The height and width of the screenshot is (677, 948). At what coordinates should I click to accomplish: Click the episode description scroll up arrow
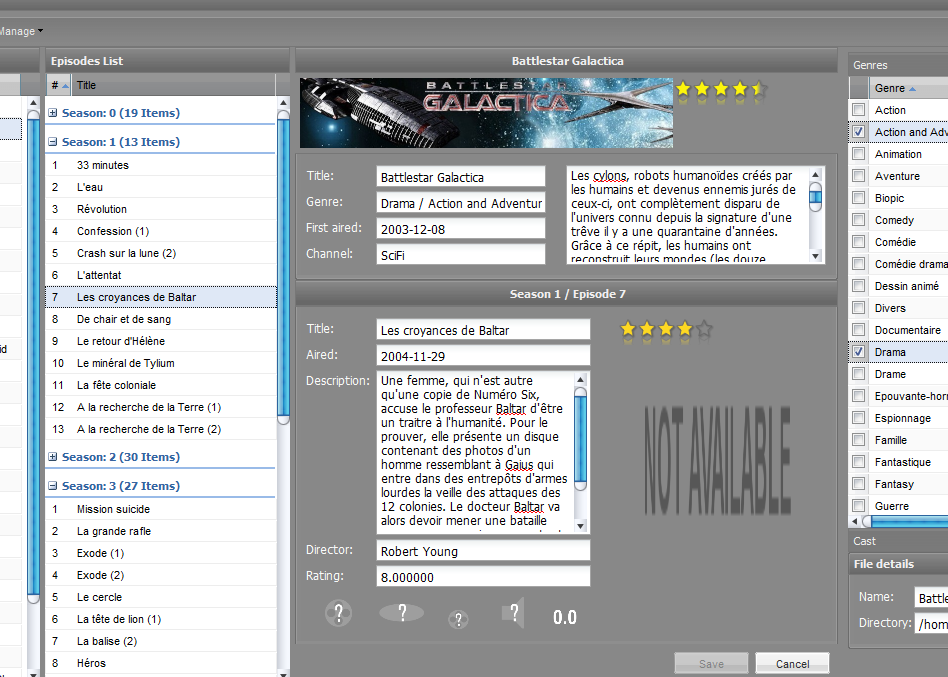pyautogui.click(x=580, y=380)
